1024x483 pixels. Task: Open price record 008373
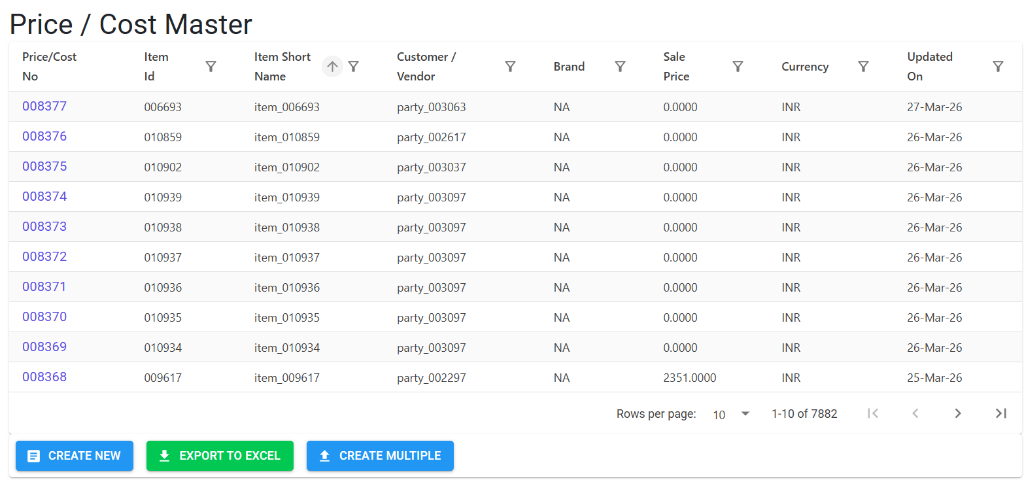(x=44, y=226)
